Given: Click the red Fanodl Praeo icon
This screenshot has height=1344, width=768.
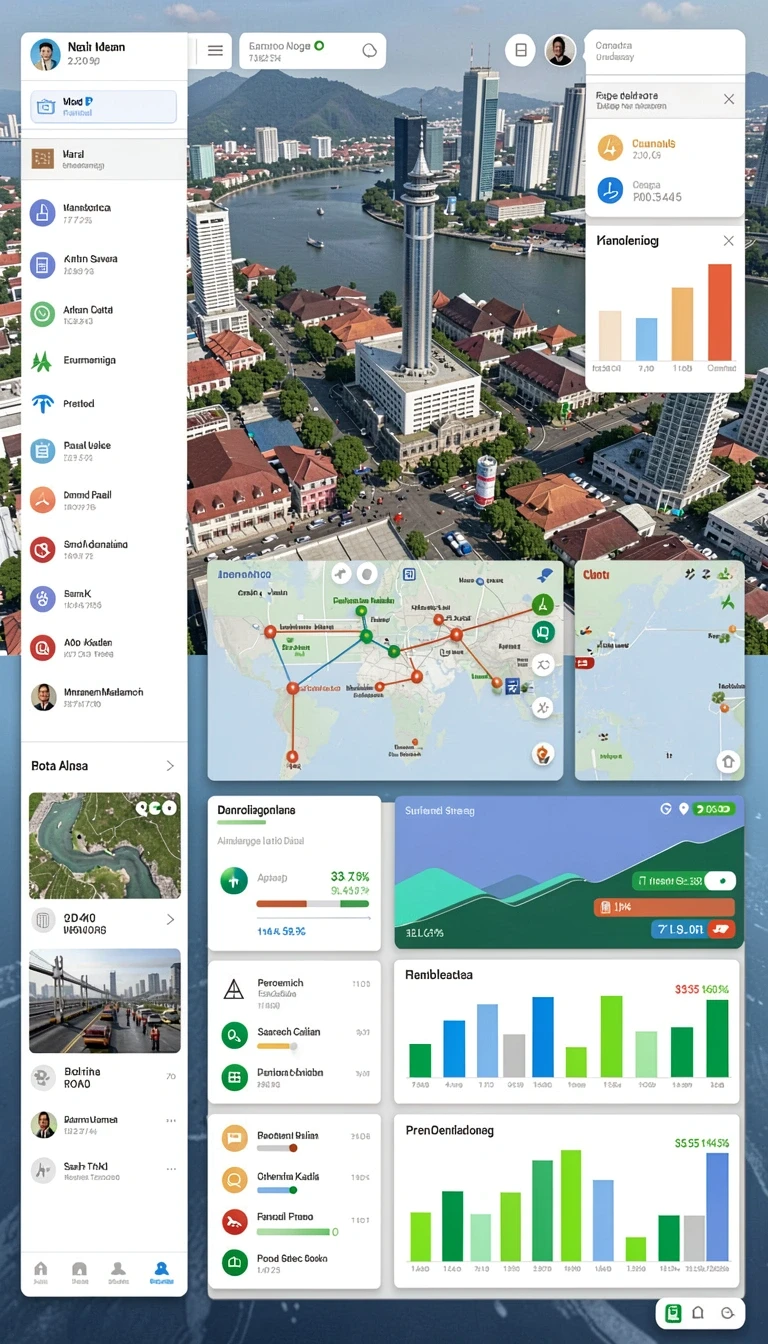Looking at the screenshot, I should pos(233,1221).
